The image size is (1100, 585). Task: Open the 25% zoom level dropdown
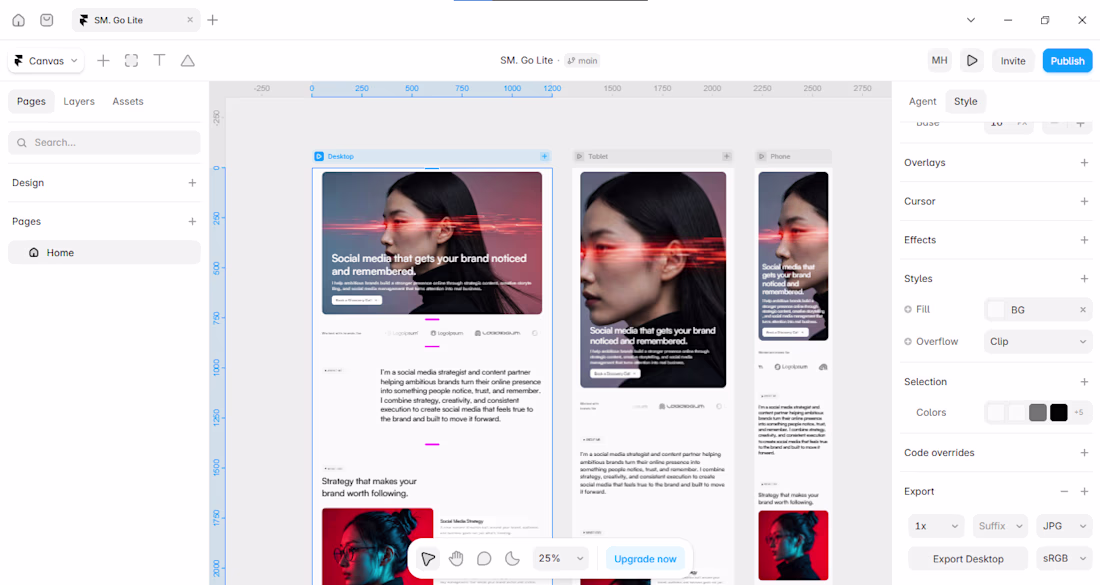coord(561,559)
